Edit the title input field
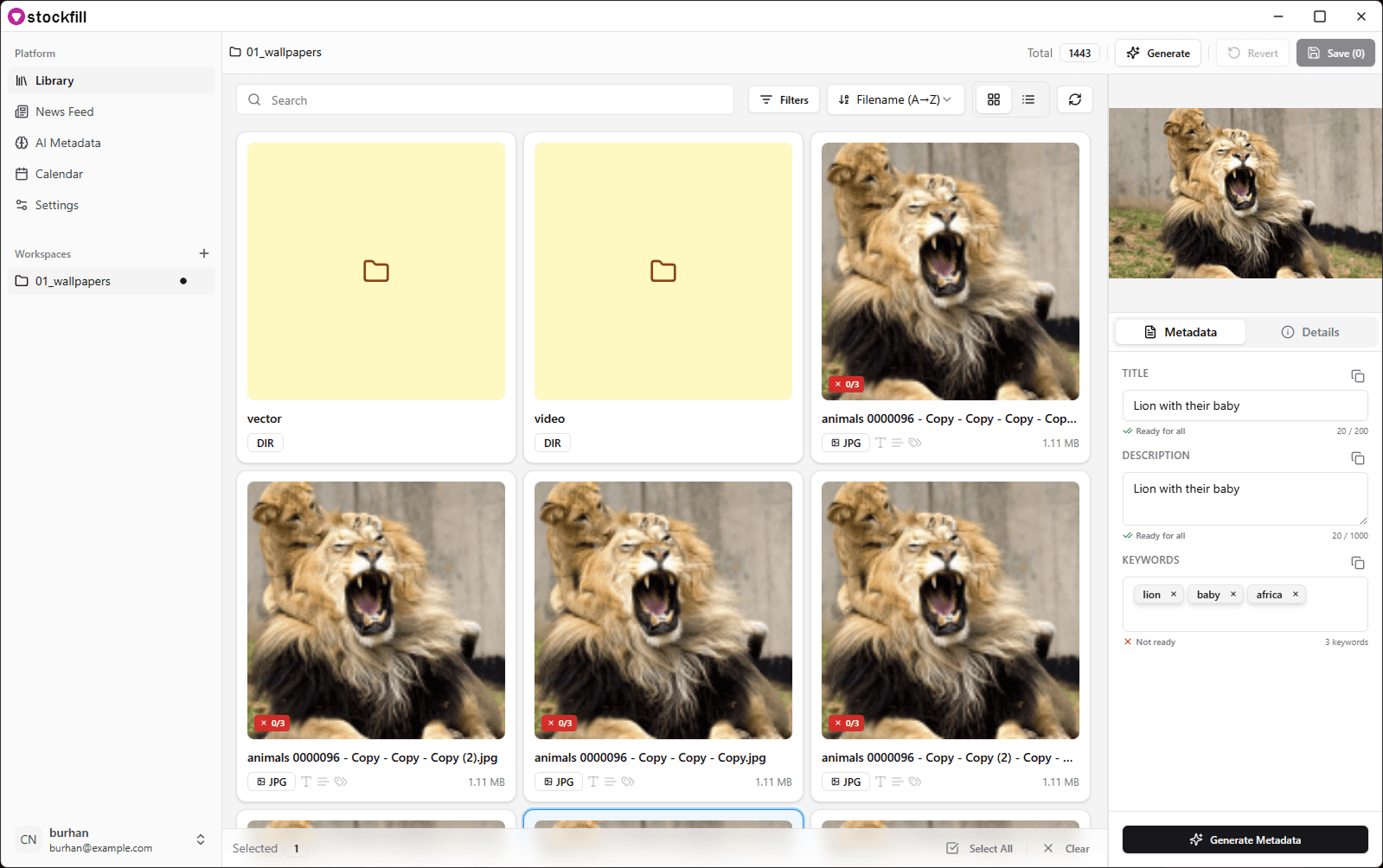 coord(1245,405)
